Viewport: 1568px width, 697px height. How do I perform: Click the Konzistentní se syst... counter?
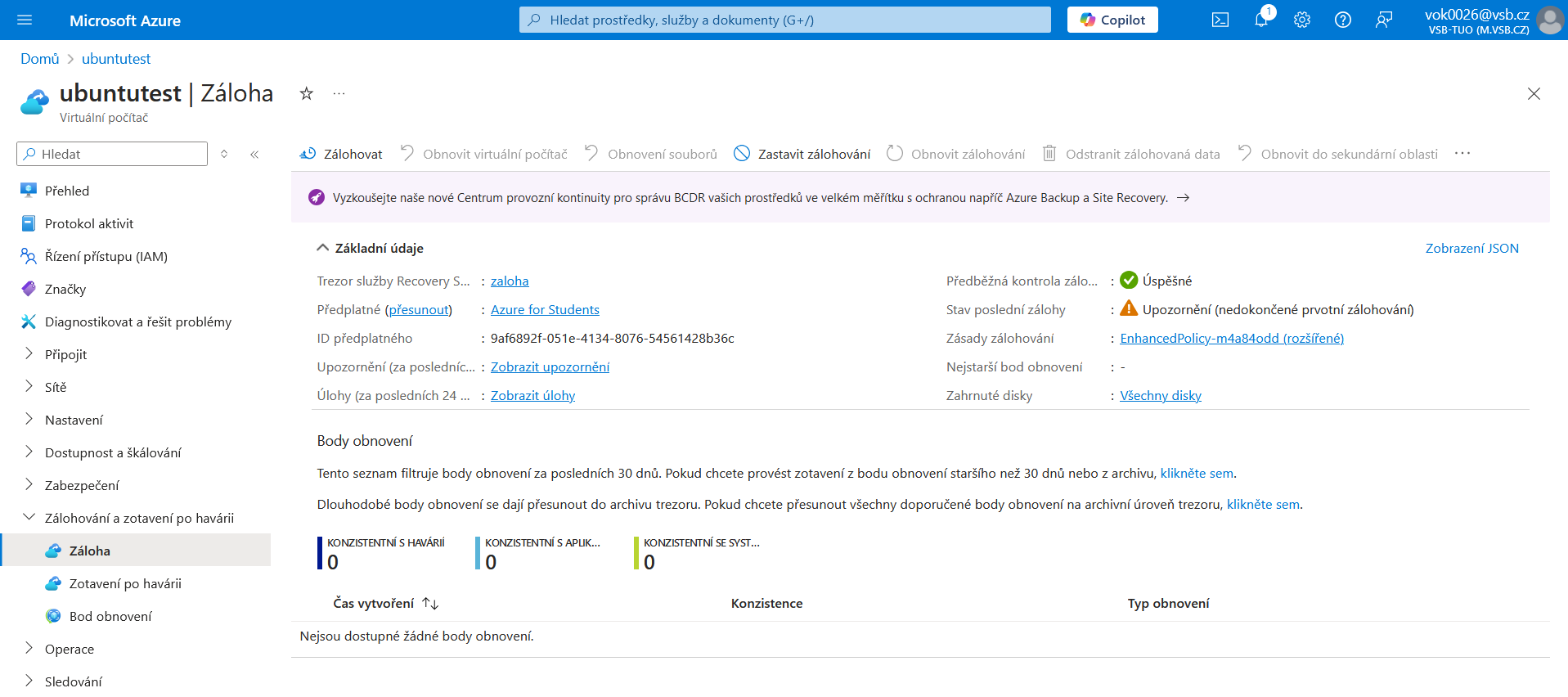click(x=697, y=553)
